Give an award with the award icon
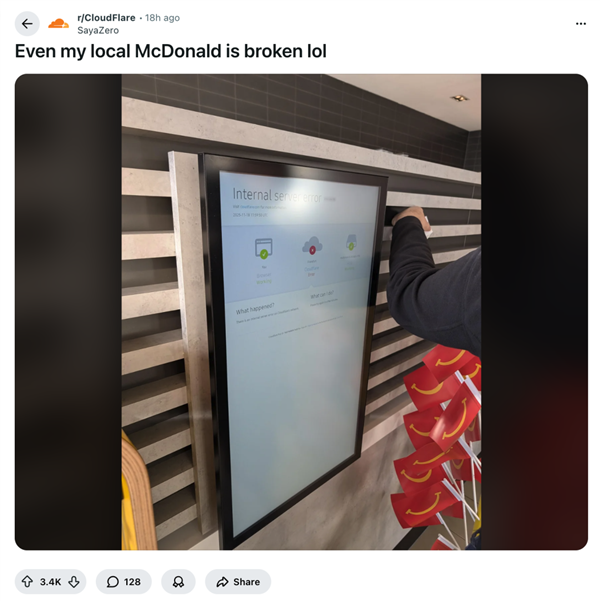The height and width of the screenshot is (601, 600). click(x=178, y=581)
